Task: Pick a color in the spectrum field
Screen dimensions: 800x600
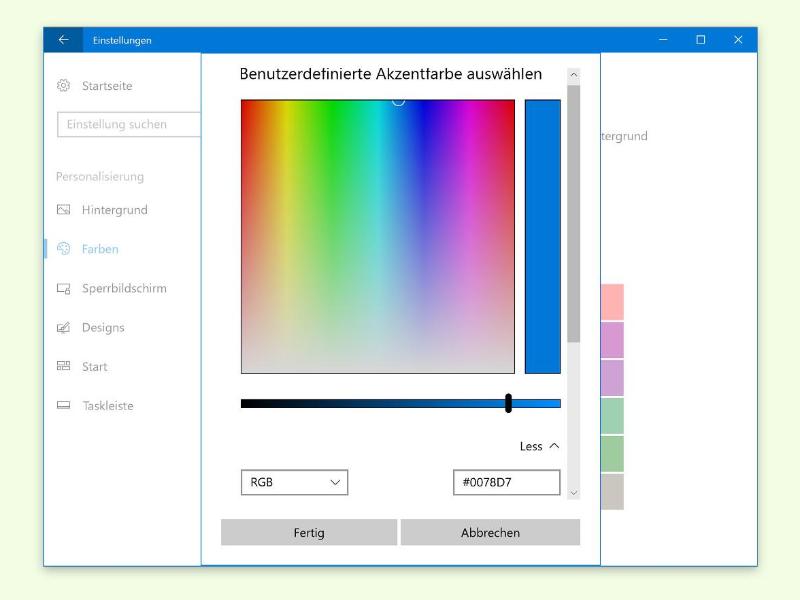Action: (x=377, y=236)
